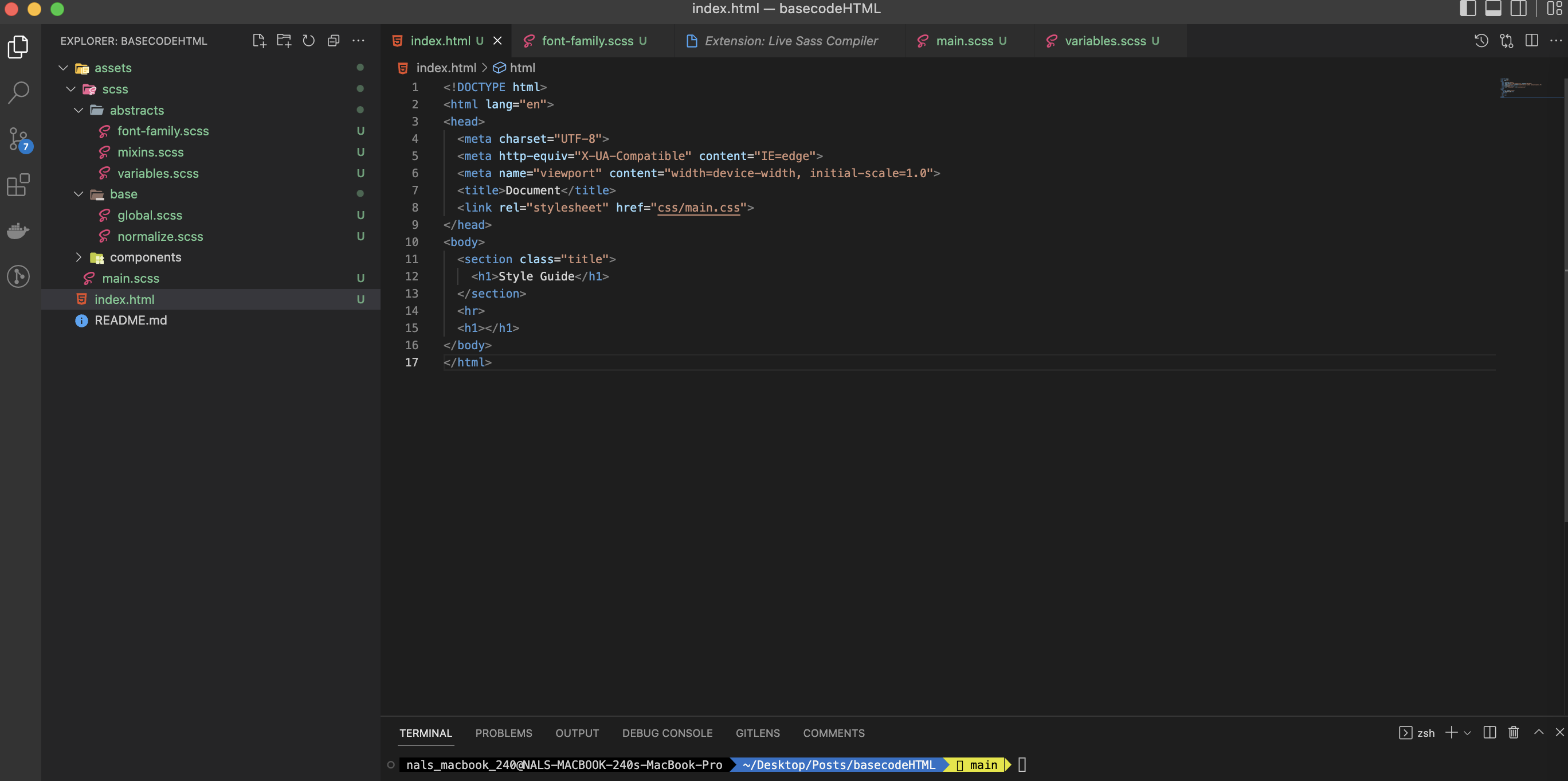The image size is (1568, 781).
Task: Toggle the bottom panel visibility
Action: tap(1493, 9)
